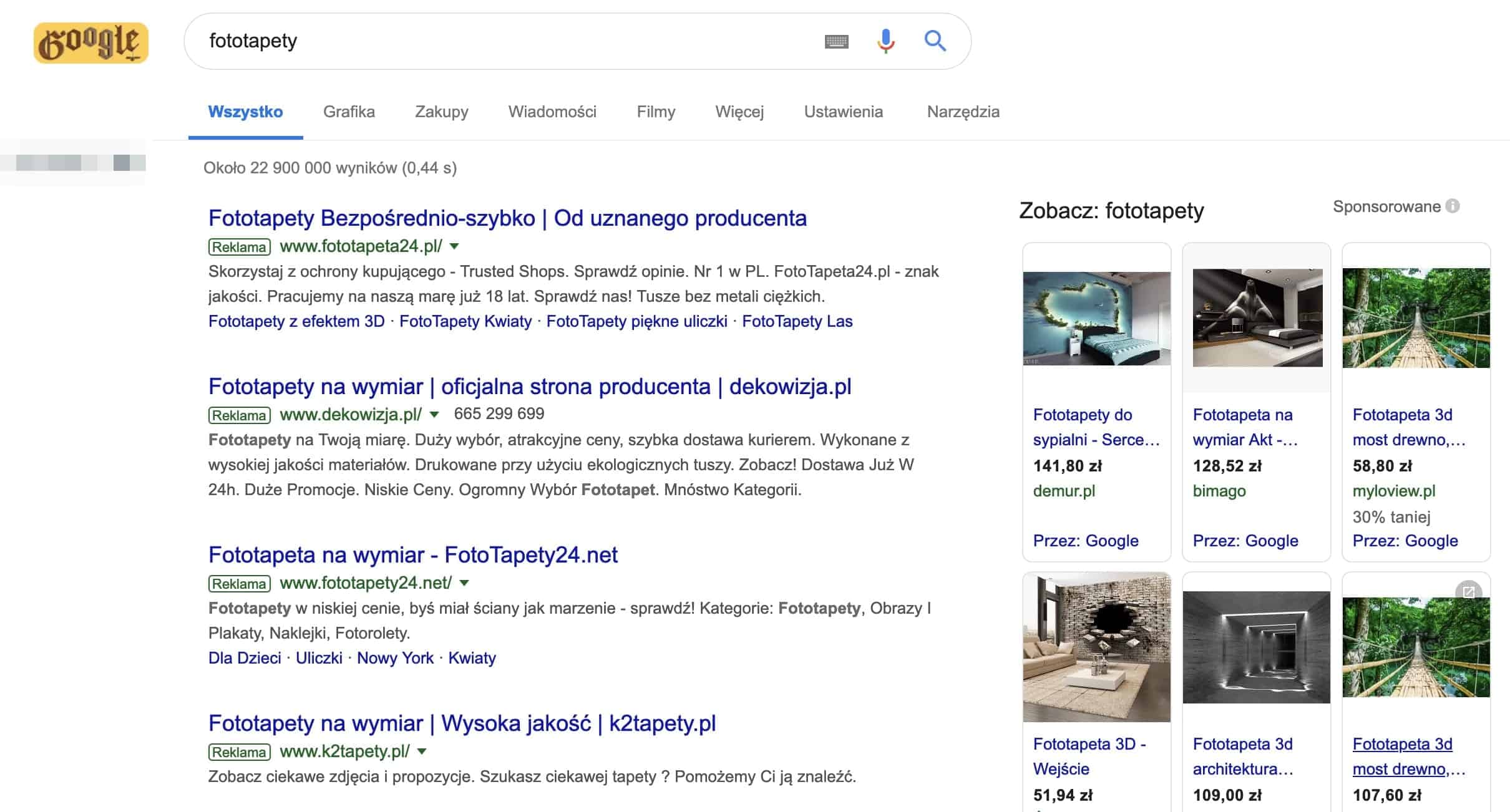Open product Fototapeta 3d architektura
Viewport: 1510px width, 812px height.
(1243, 756)
